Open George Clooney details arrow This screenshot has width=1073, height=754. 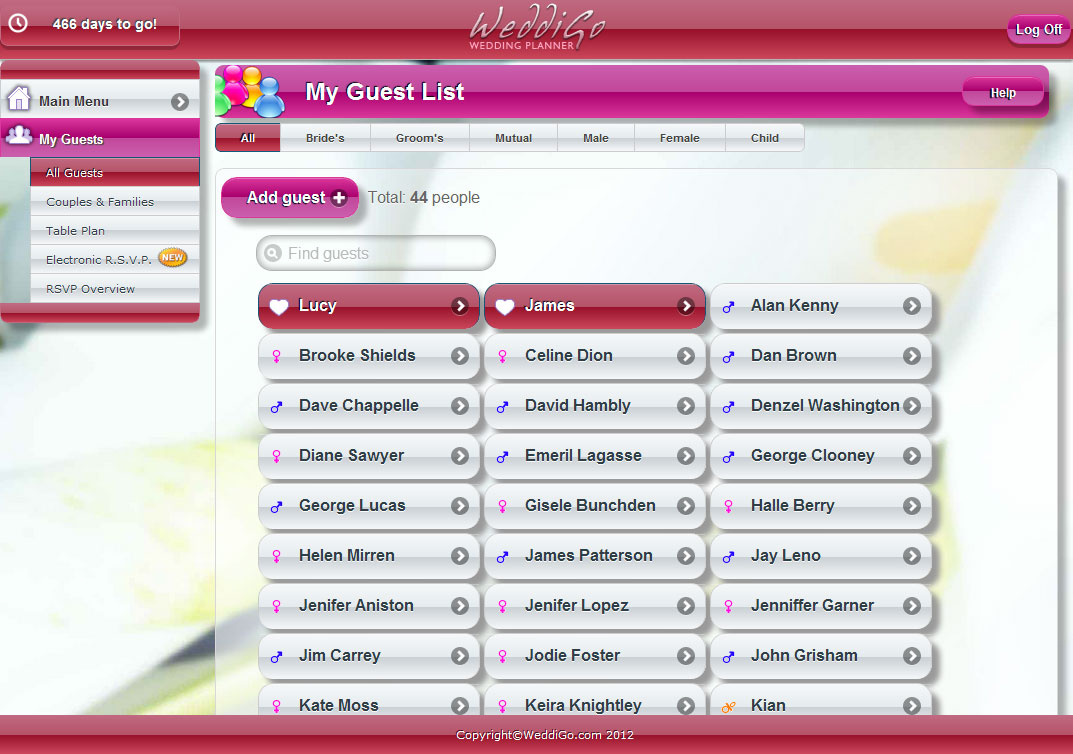[x=911, y=456]
